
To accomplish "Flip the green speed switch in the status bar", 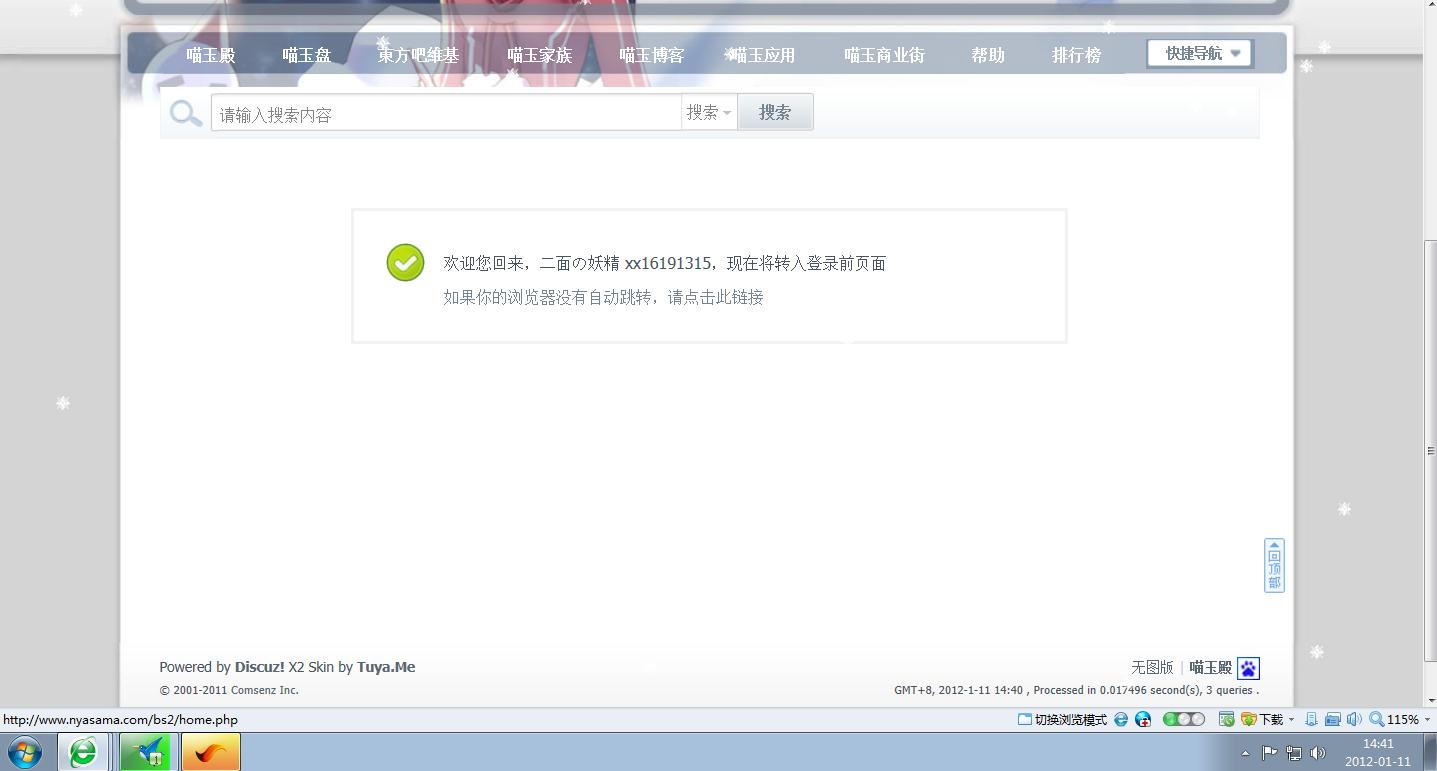I will (x=1181, y=719).
